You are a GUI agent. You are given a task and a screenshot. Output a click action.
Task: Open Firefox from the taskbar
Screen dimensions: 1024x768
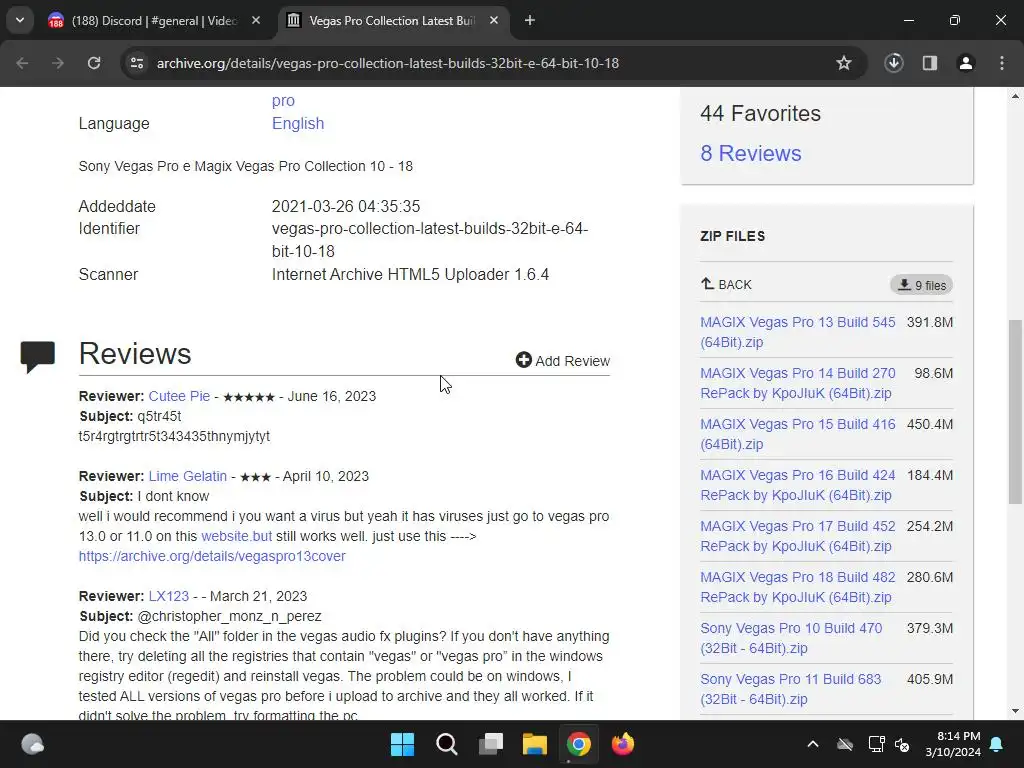pos(623,744)
